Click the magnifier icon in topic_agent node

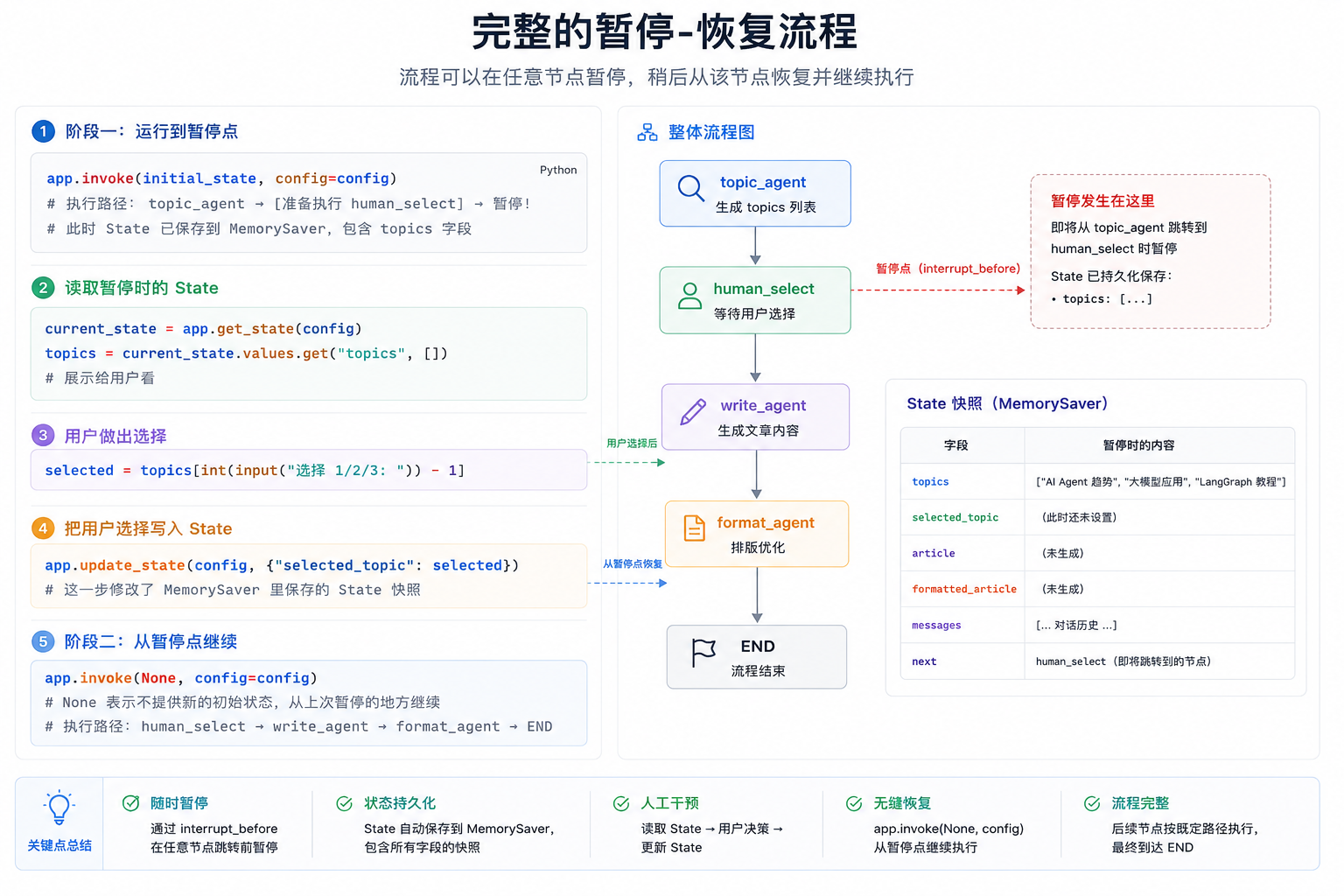point(691,188)
